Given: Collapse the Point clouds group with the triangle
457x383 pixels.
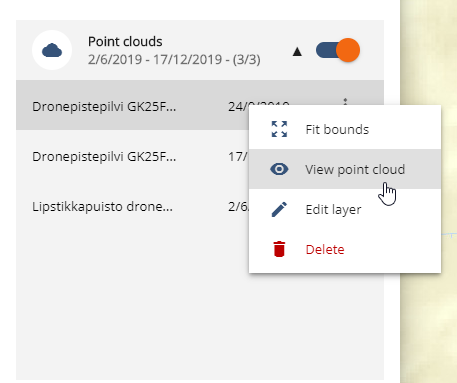Looking at the screenshot, I should point(297,52).
